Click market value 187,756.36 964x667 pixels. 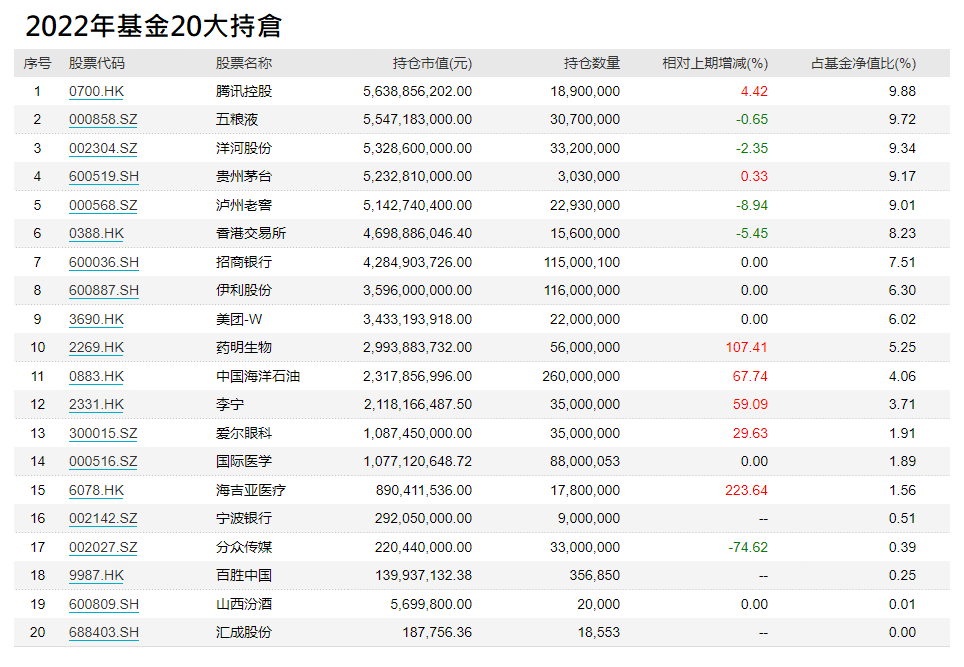pyautogui.click(x=437, y=633)
